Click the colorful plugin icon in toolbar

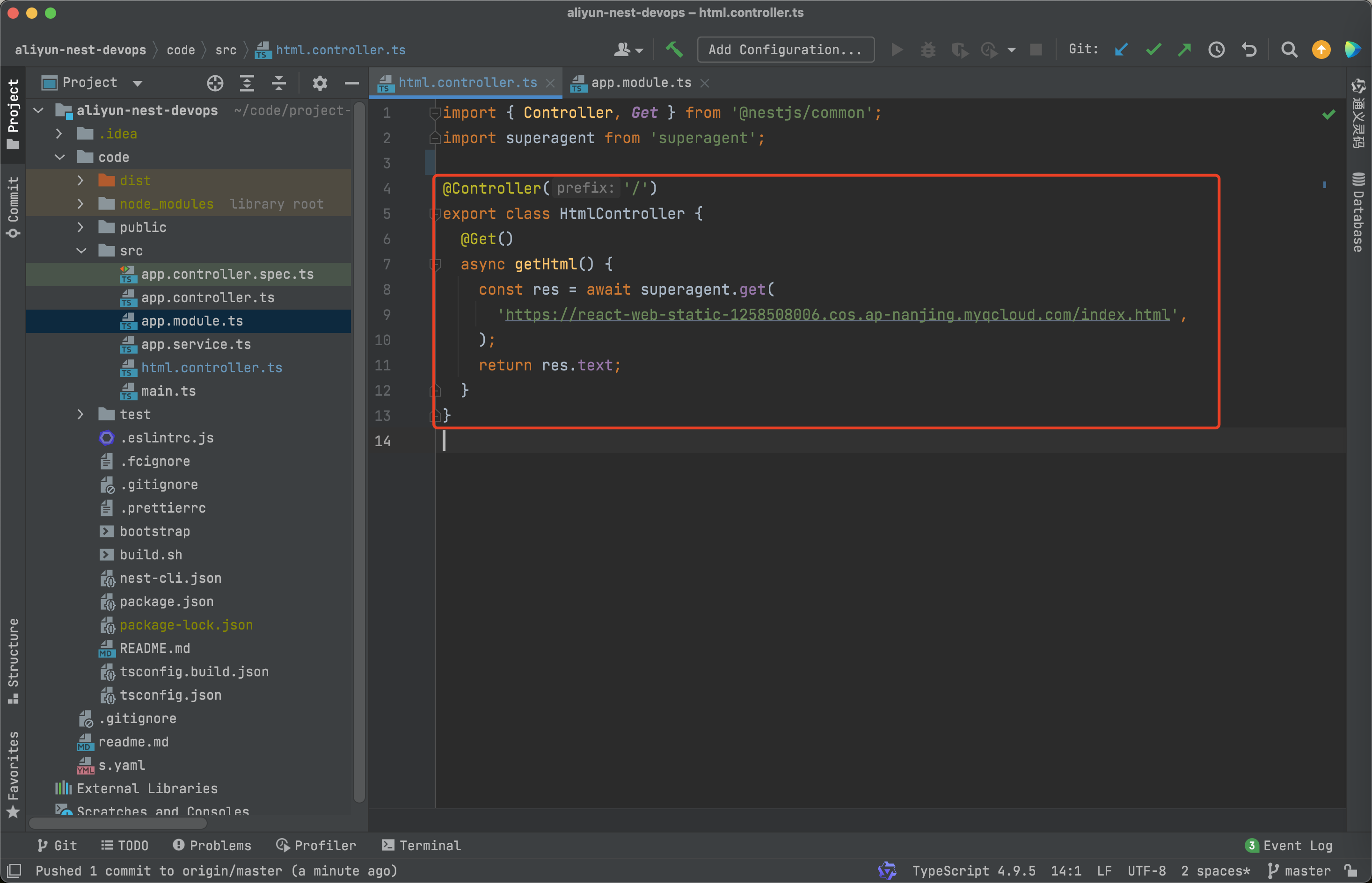point(1352,50)
